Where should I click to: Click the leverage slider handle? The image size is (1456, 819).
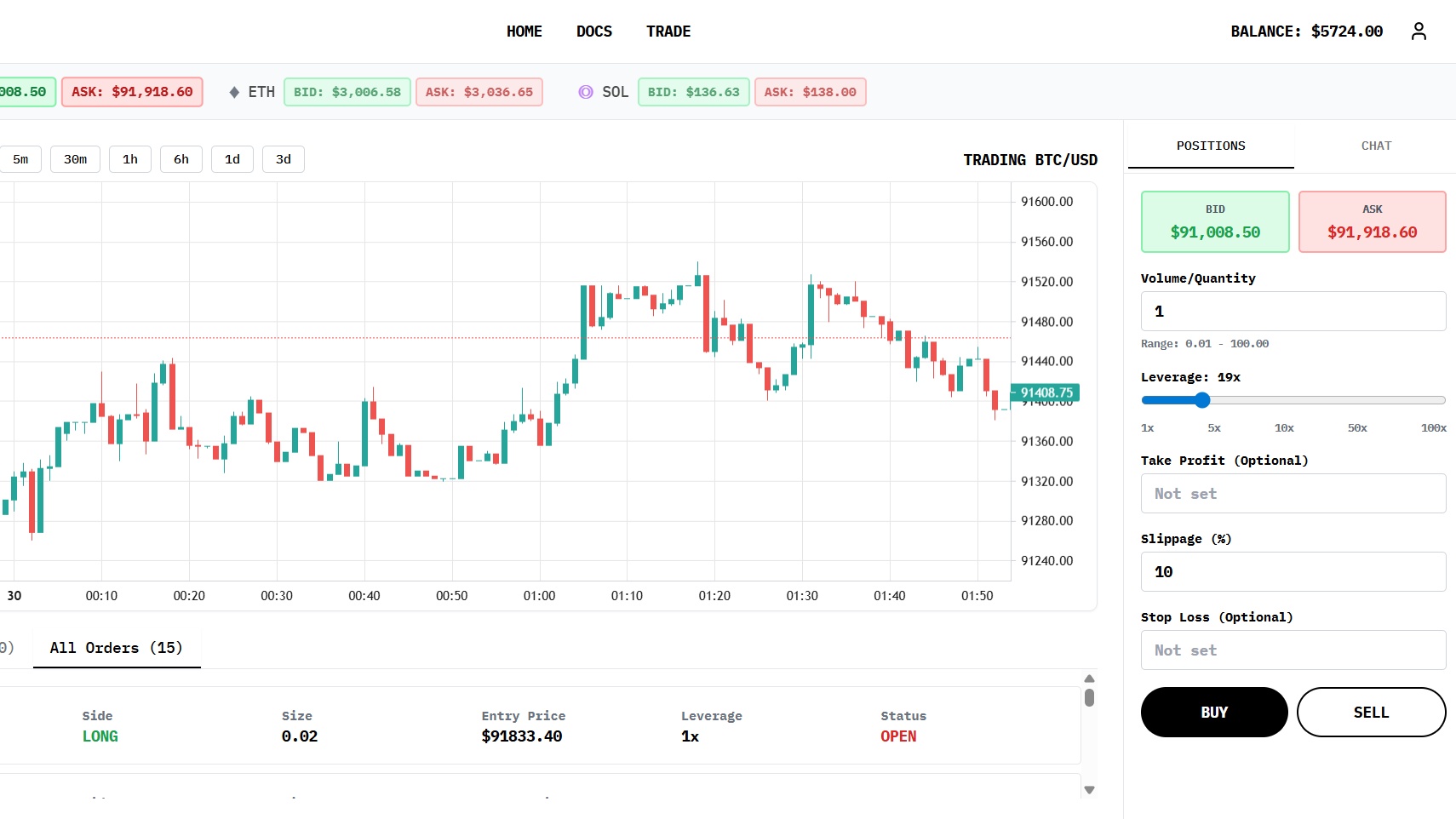1202,400
